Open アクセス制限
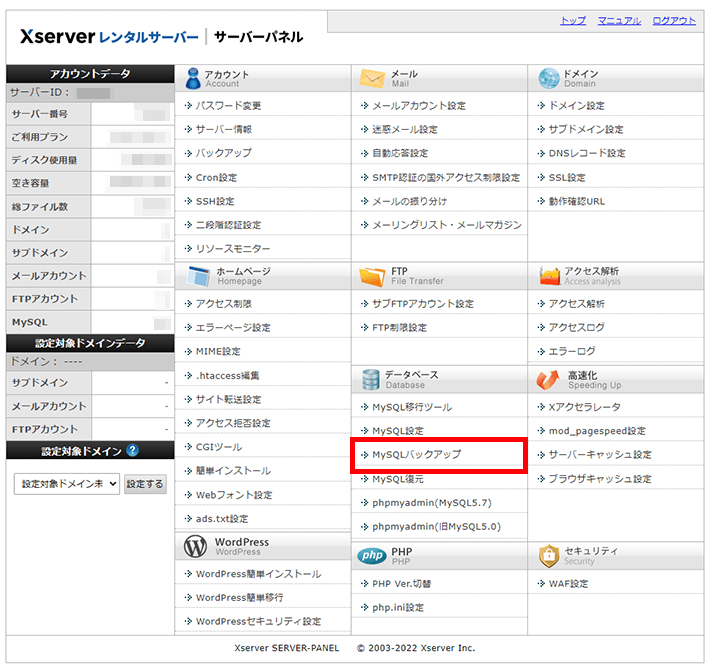The width and height of the screenshot is (710, 672). pos(224,303)
